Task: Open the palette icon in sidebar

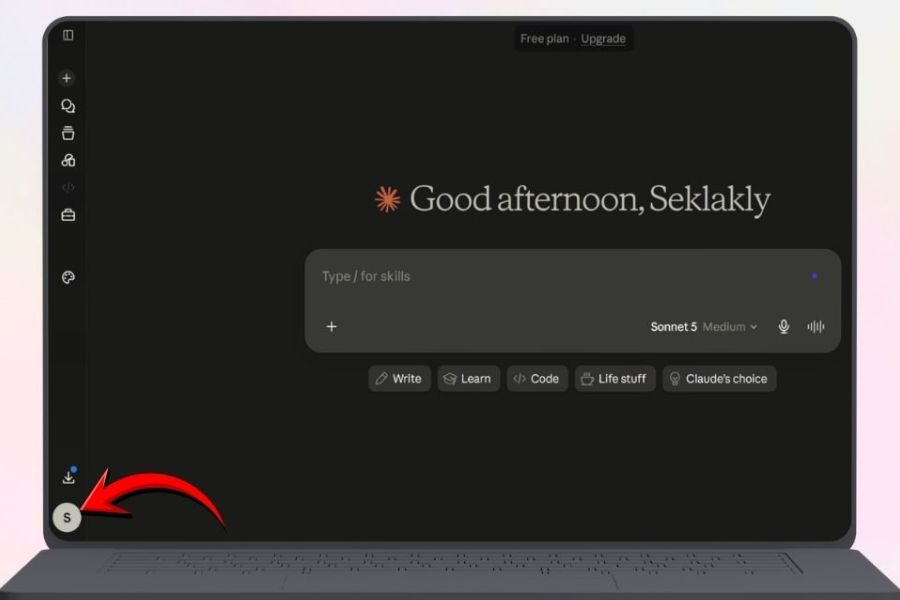Action: click(x=68, y=277)
